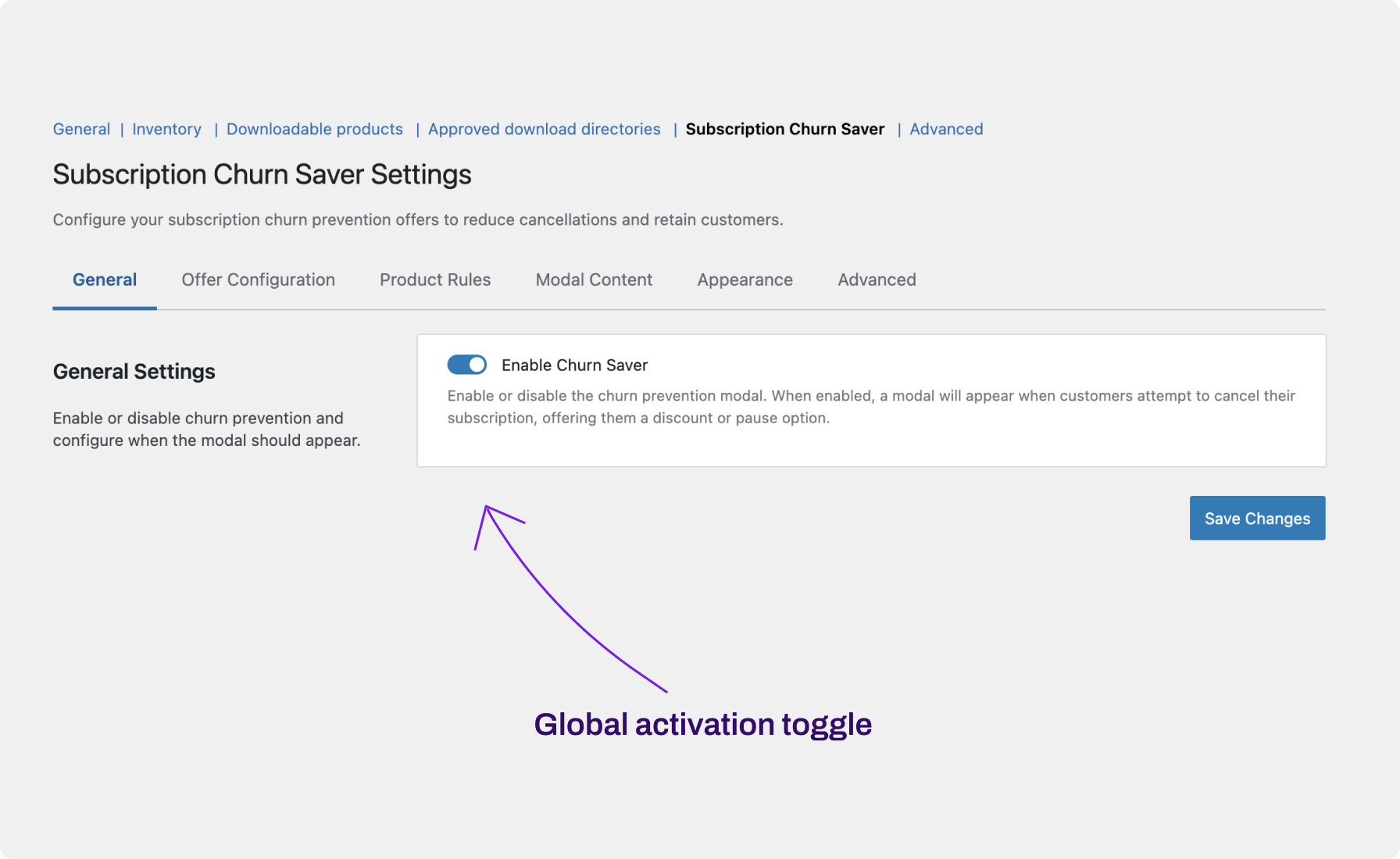1400x859 pixels.
Task: Switch to the Product Rules tab
Action: click(435, 280)
